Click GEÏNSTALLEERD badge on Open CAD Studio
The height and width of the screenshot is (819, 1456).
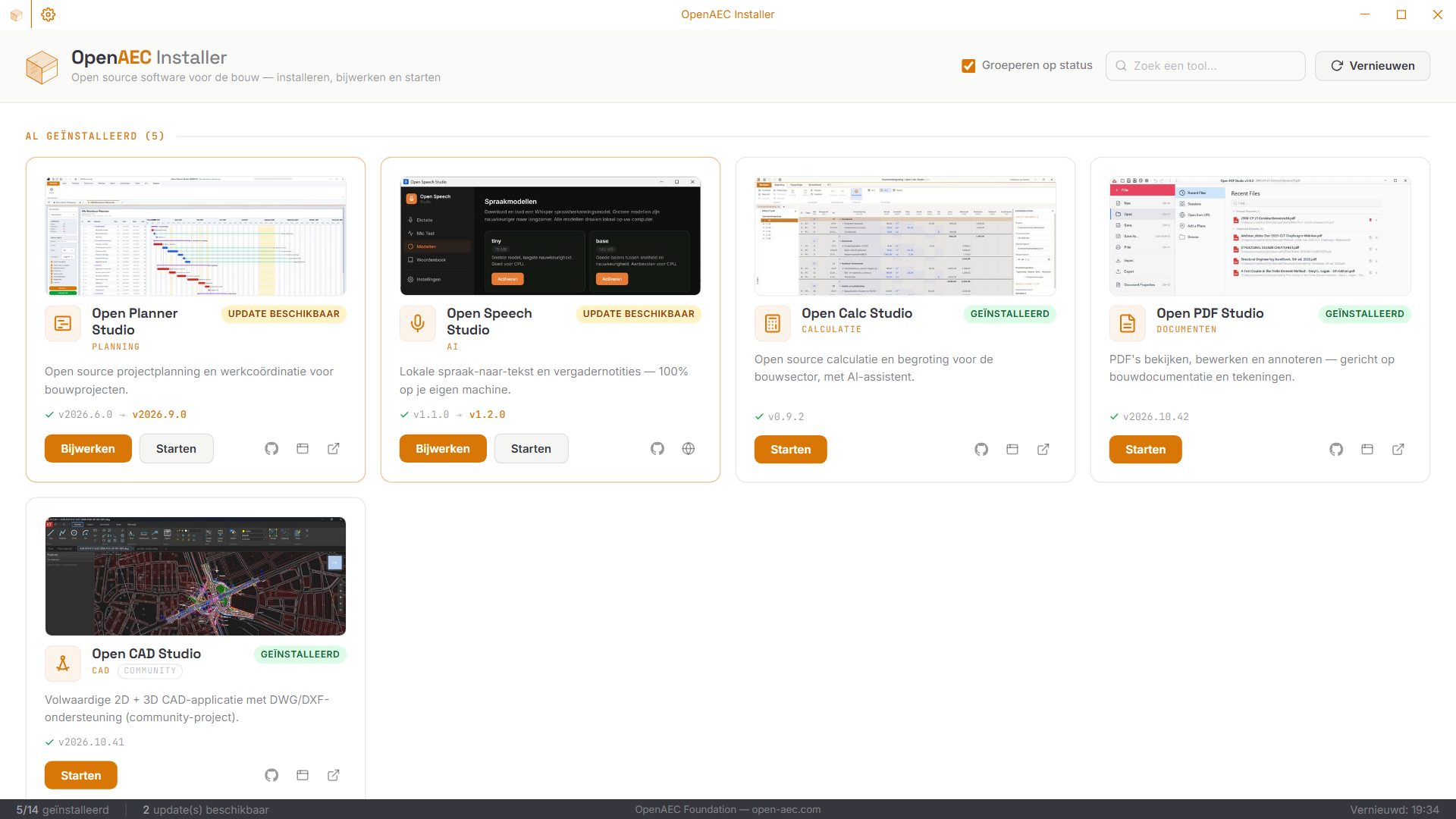(x=300, y=654)
